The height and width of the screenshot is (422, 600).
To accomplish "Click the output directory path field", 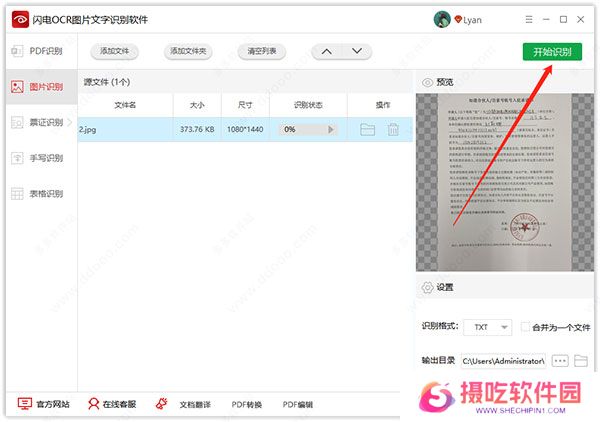I will [x=502, y=360].
